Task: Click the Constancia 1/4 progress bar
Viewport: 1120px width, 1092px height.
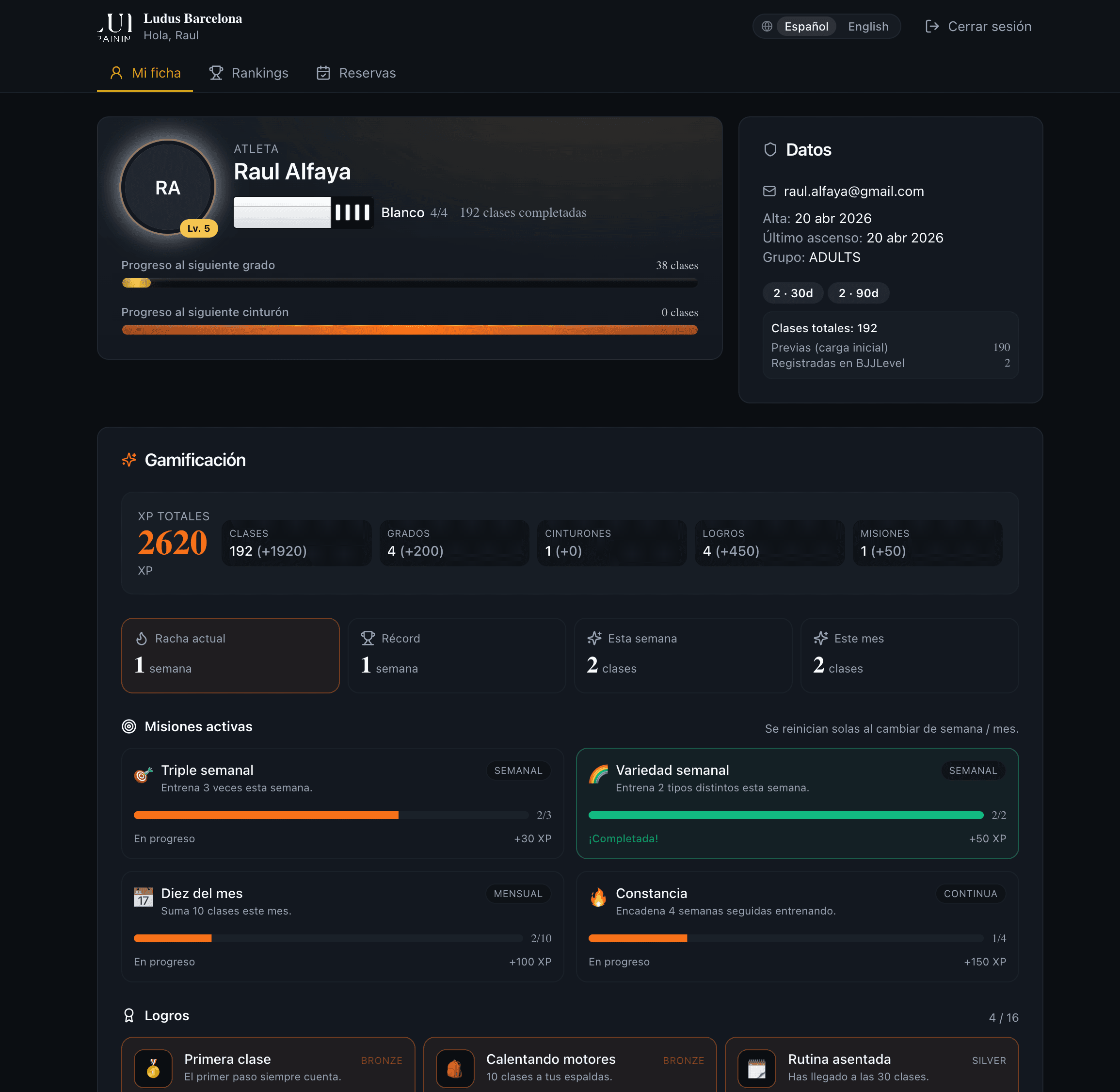Action: pyautogui.click(x=785, y=938)
